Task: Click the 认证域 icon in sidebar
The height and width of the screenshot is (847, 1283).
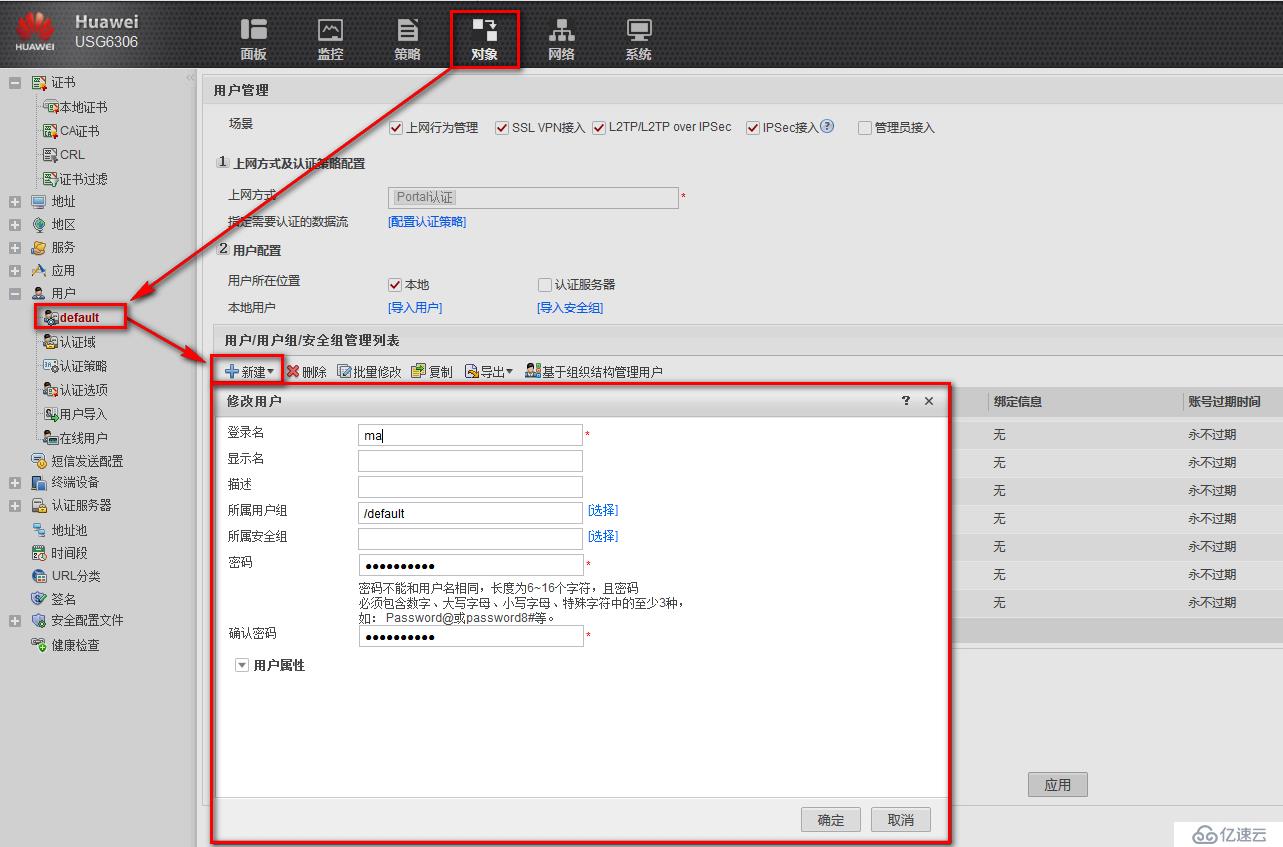Action: (x=51, y=342)
